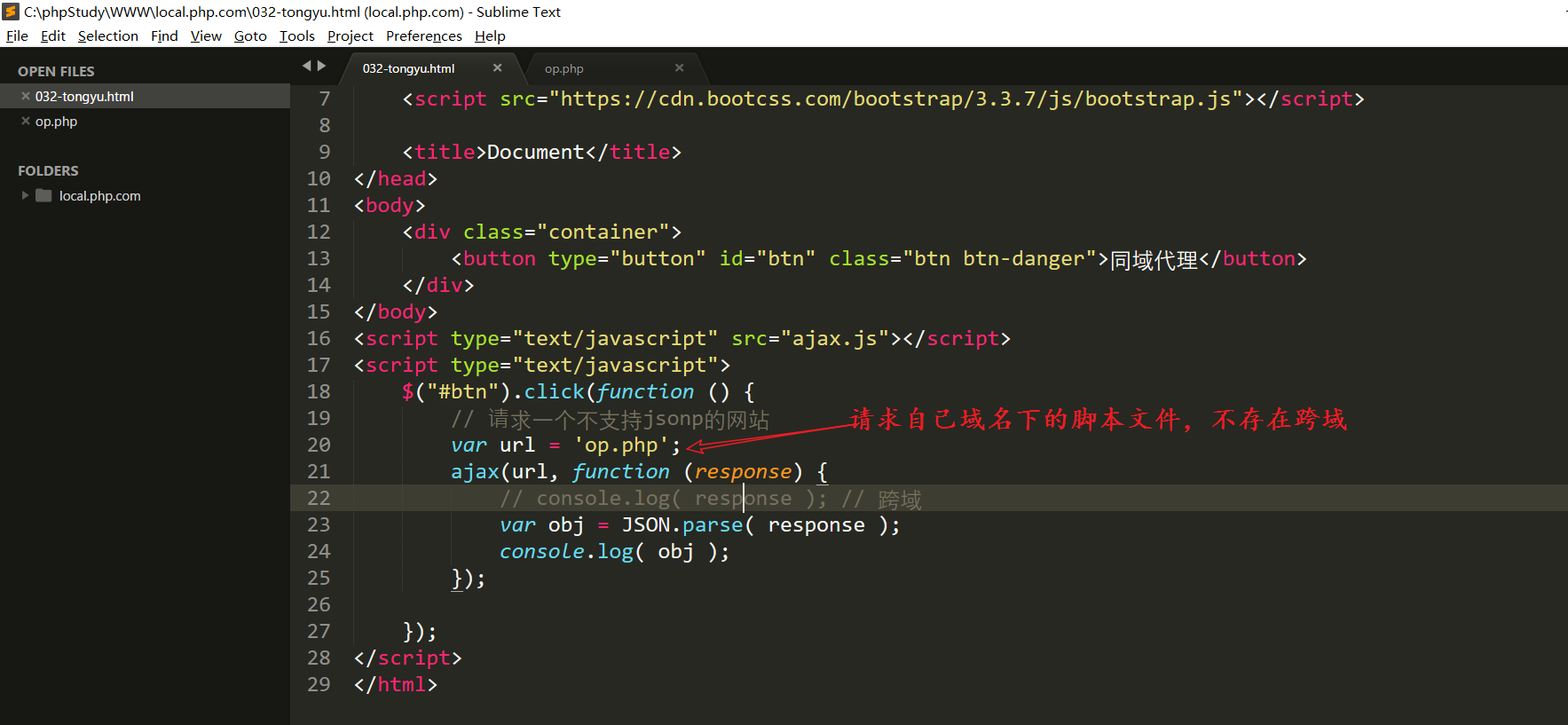Close the op.php tab
The width and height of the screenshot is (1568, 725).
click(x=679, y=68)
